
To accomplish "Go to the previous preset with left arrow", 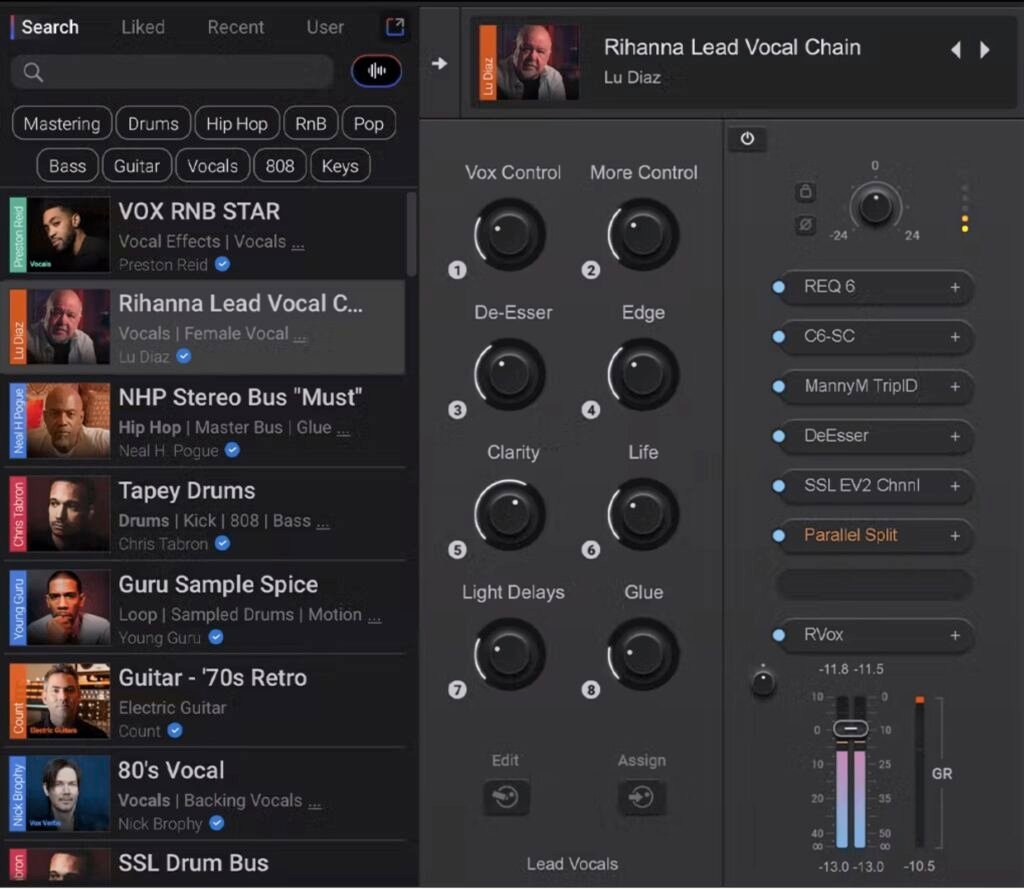I will 956,50.
